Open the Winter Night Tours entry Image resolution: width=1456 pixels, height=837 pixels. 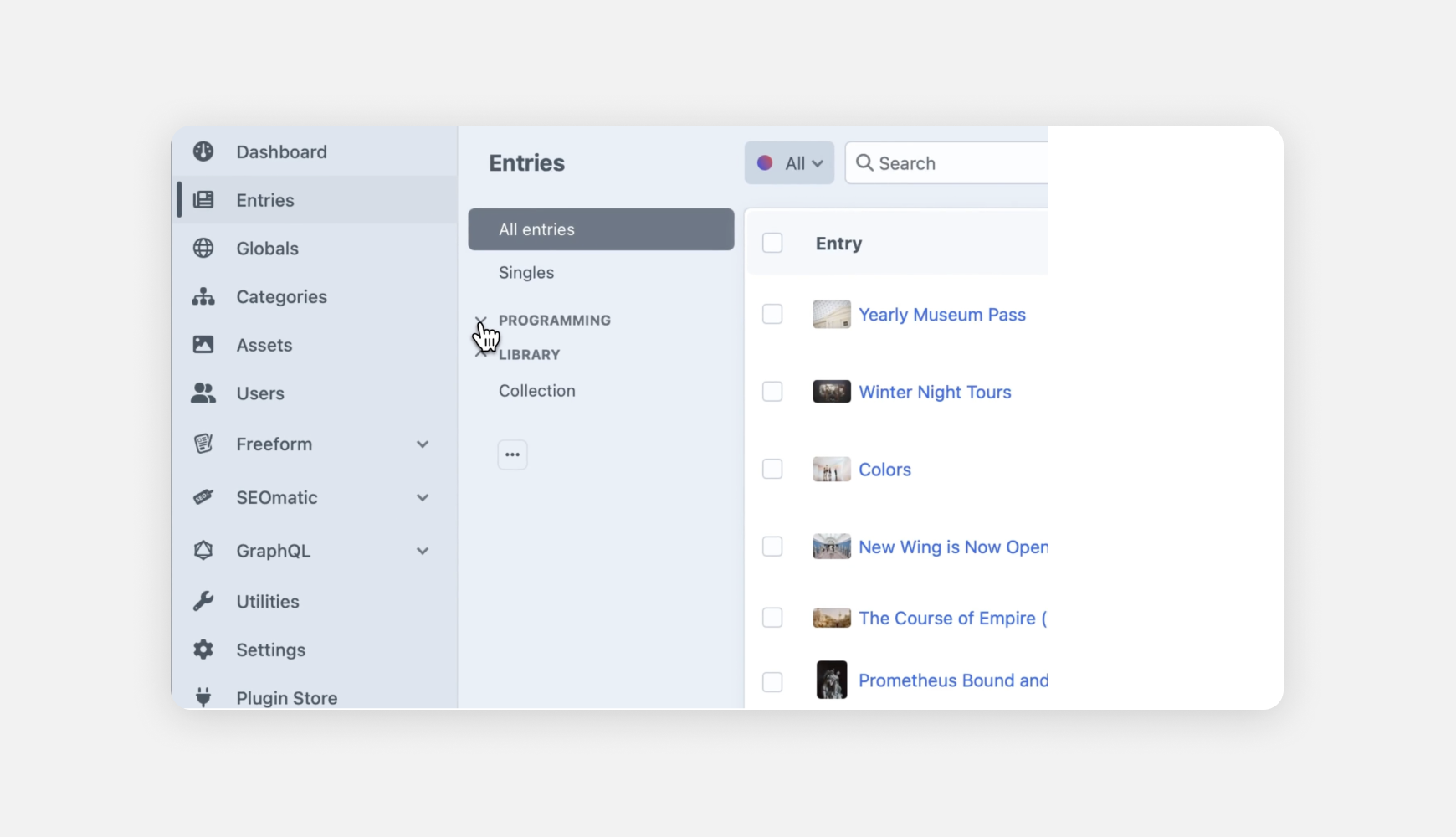935,392
